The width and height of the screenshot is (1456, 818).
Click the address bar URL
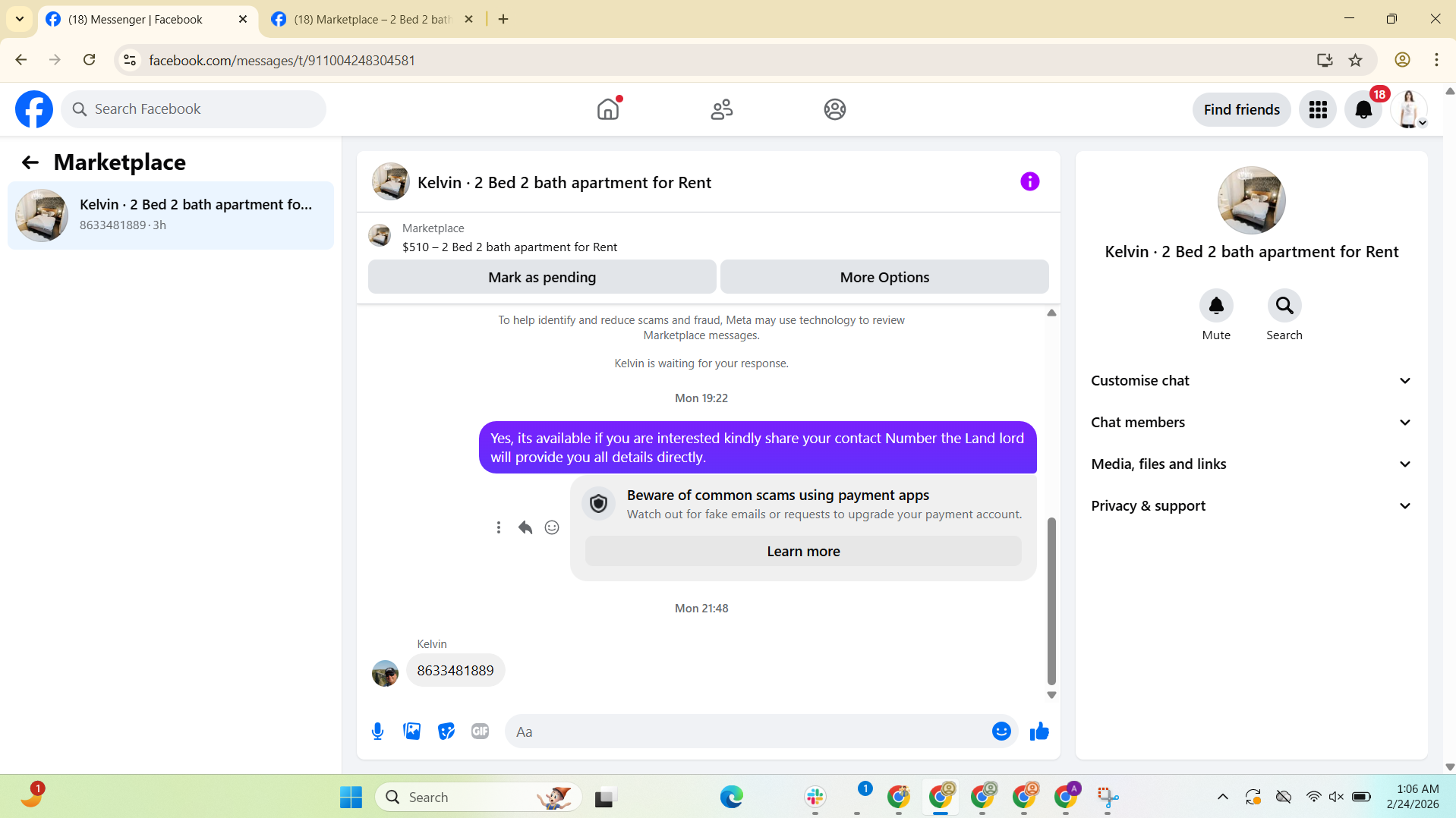coord(282,60)
